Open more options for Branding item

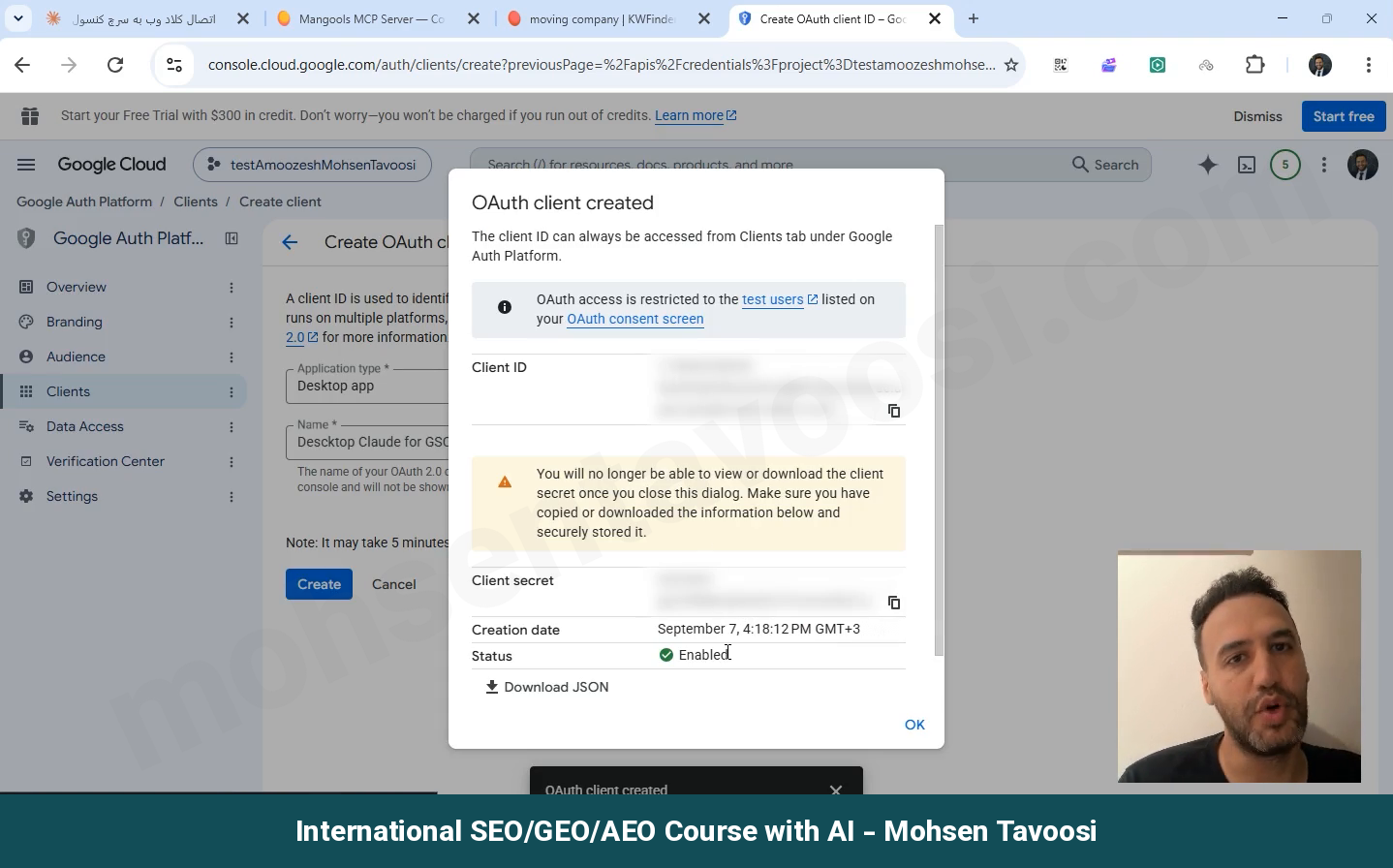(232, 323)
